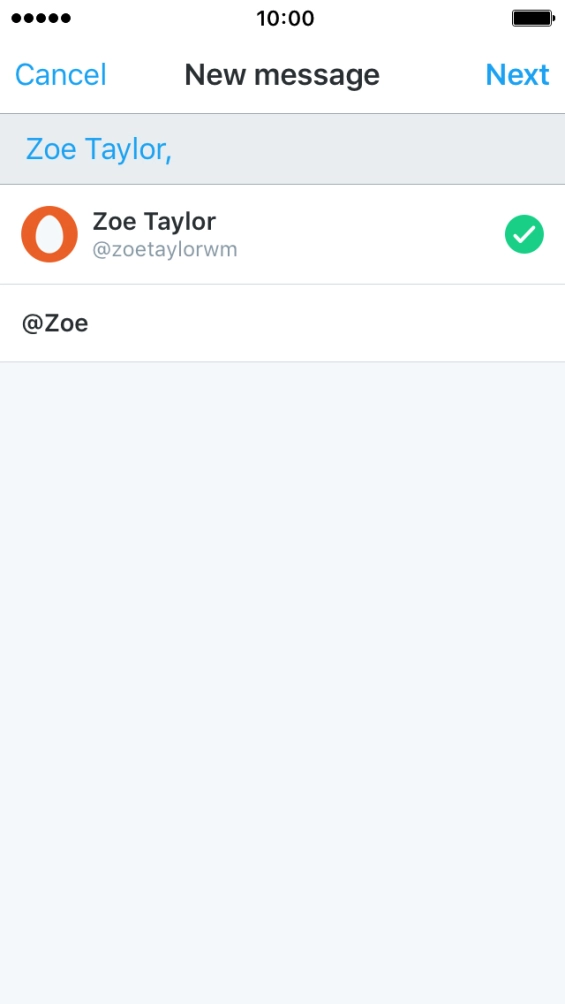Cancel the new message
The width and height of the screenshot is (565, 1004).
[61, 75]
